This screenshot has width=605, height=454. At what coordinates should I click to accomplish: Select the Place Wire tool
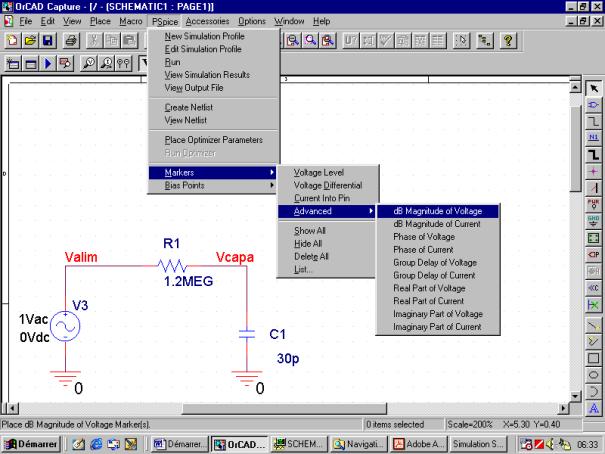pyautogui.click(x=593, y=122)
